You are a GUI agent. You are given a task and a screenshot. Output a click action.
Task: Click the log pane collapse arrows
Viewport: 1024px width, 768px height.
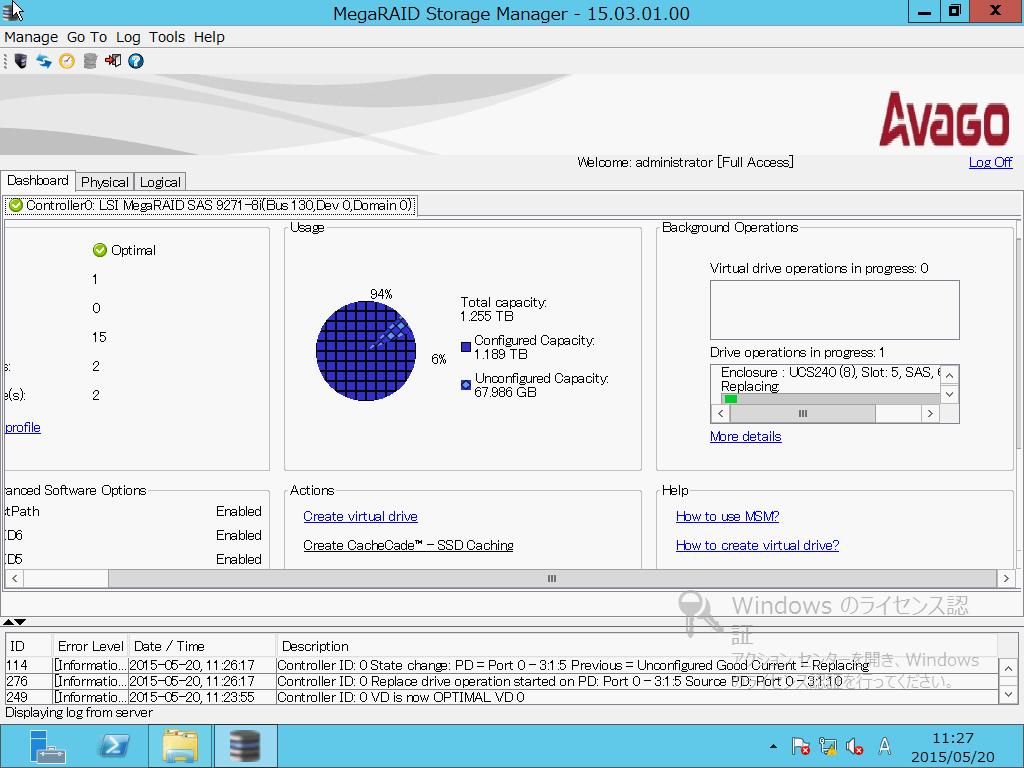tap(14, 622)
